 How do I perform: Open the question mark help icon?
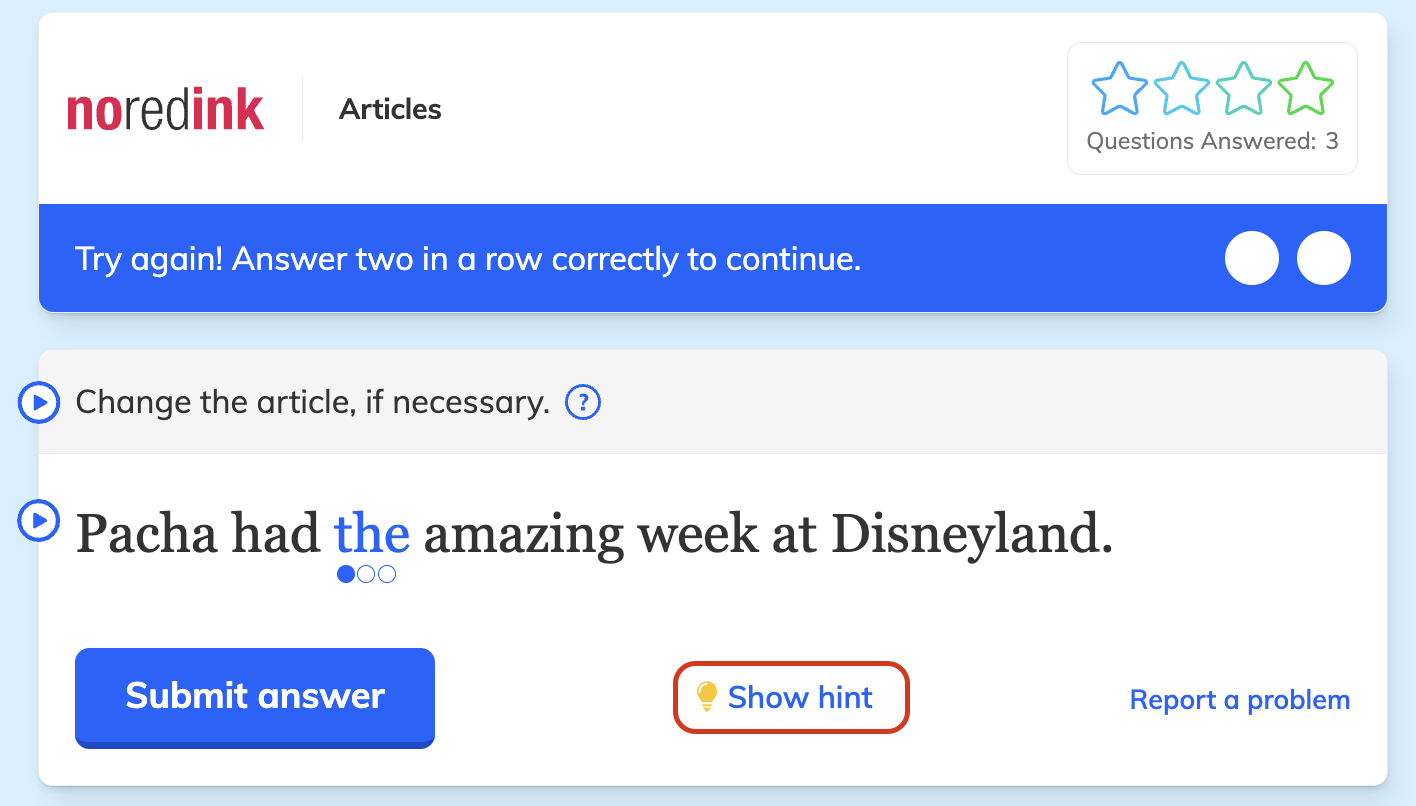click(x=581, y=402)
